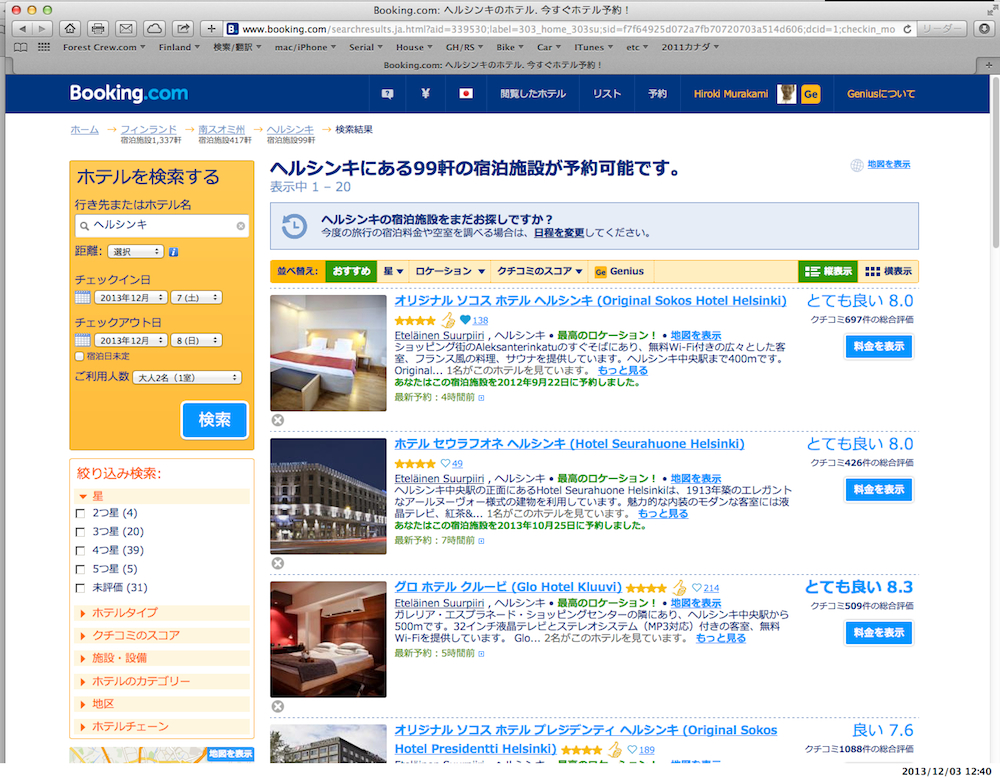Open the Glo Hotel Kluuvi link

(508, 587)
